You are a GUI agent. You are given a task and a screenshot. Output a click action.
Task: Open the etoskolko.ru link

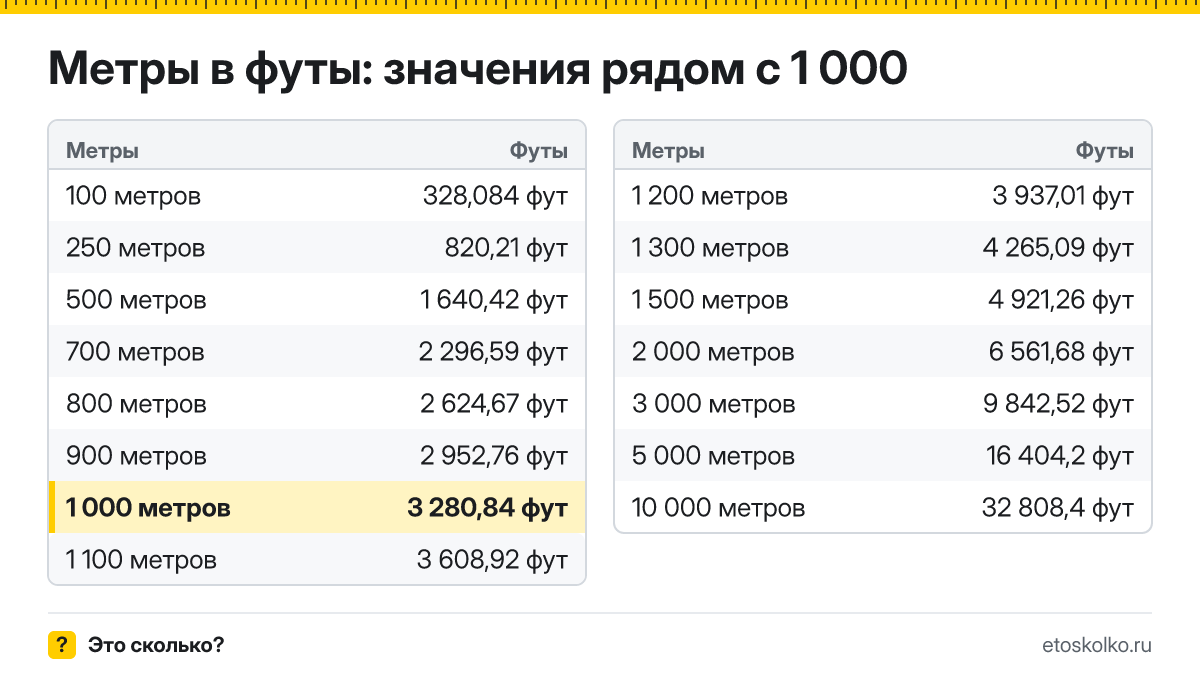[1097, 645]
